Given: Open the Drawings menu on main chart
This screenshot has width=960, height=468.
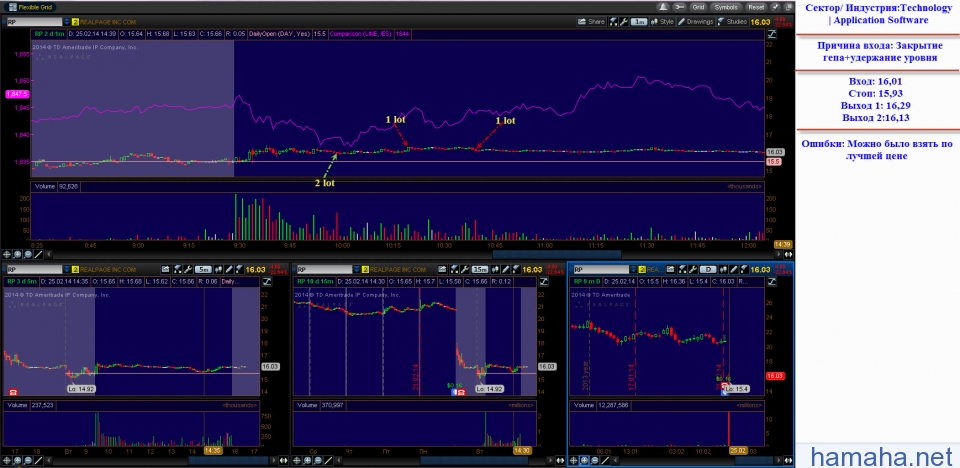Looking at the screenshot, I should click(696, 20).
